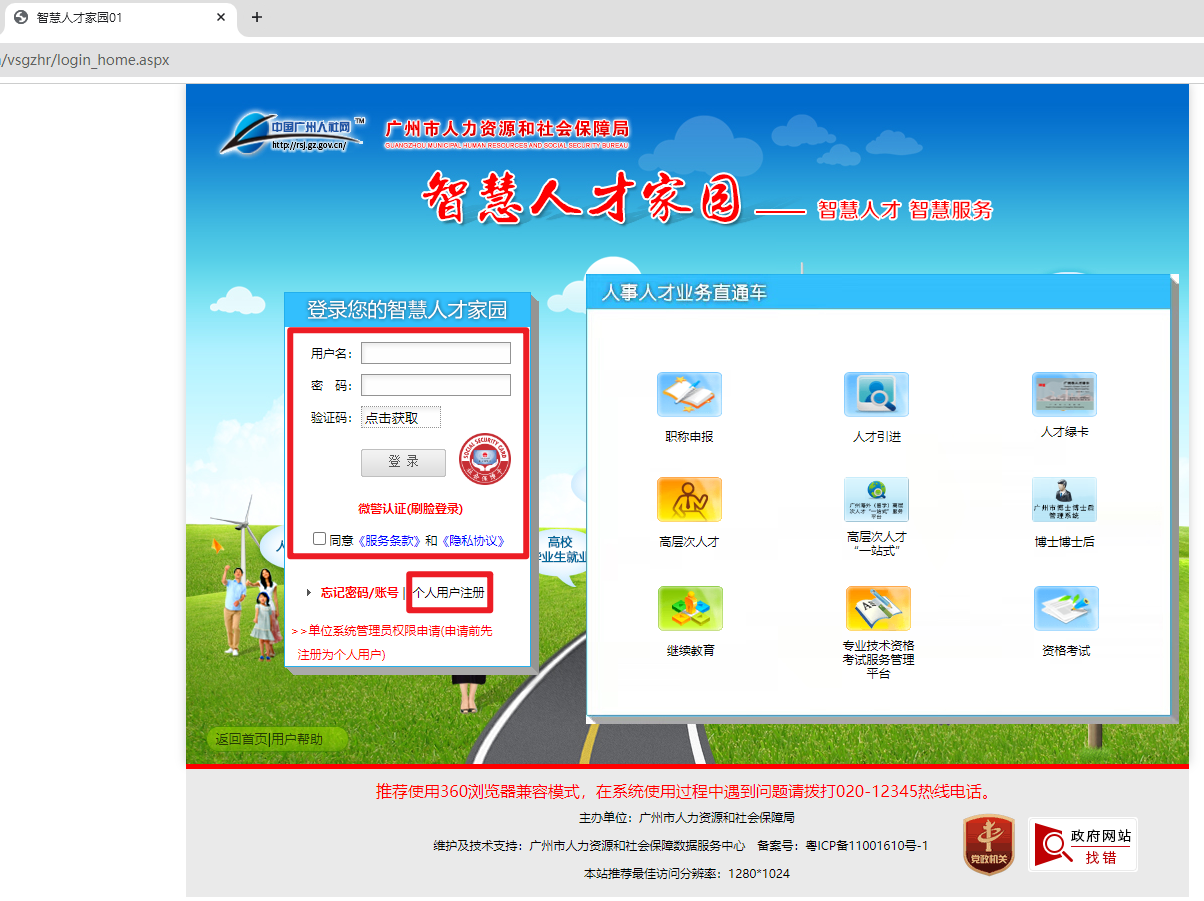Open the 继续教育 icon
Screen dimensions: 1204x901
point(690,608)
